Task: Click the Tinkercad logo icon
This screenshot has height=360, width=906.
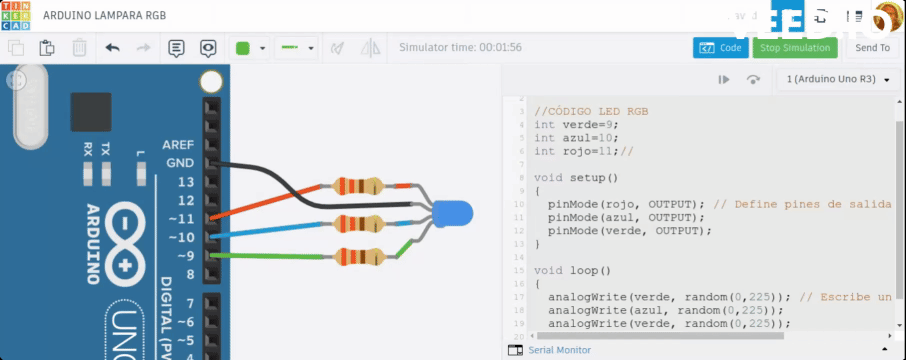Action: tap(16, 16)
